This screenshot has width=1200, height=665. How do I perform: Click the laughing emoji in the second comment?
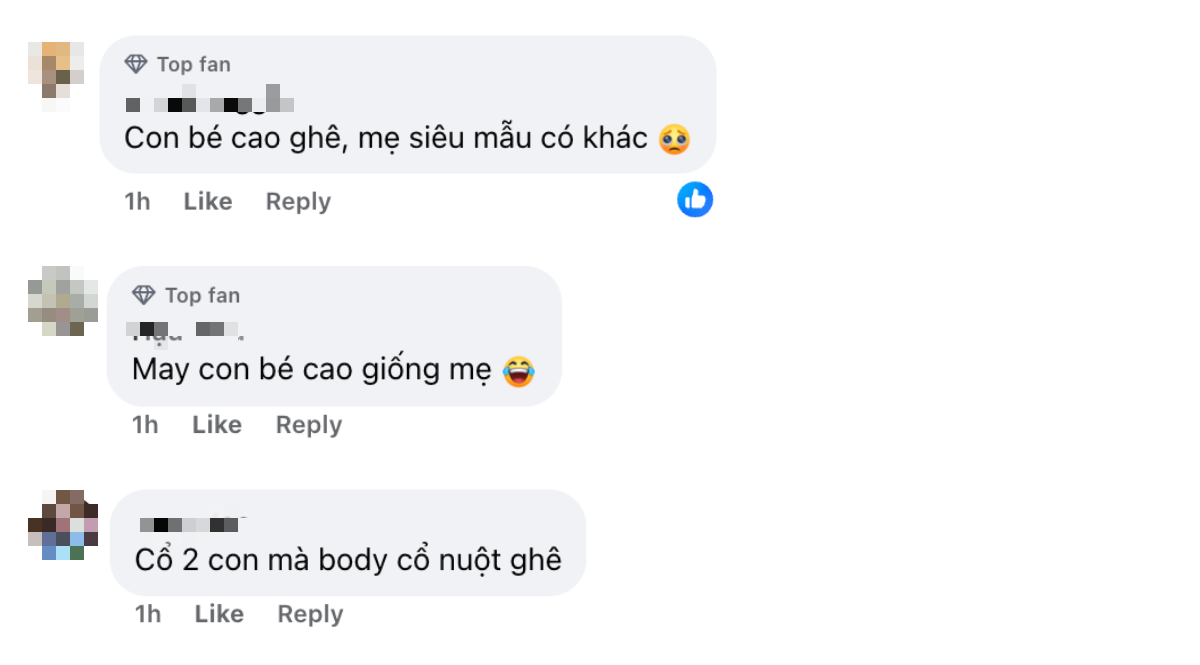tap(518, 372)
